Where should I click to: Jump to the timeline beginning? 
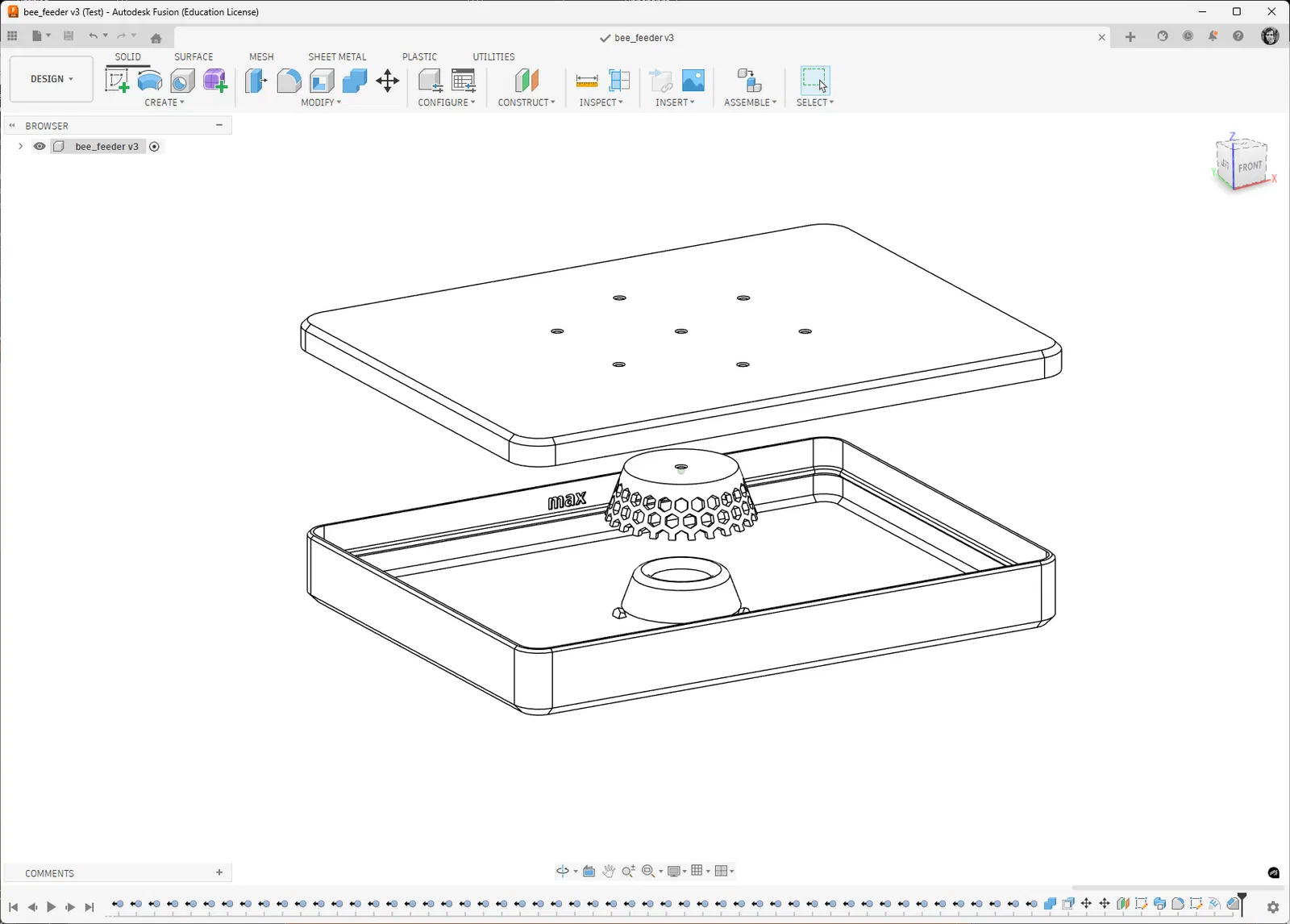point(13,907)
